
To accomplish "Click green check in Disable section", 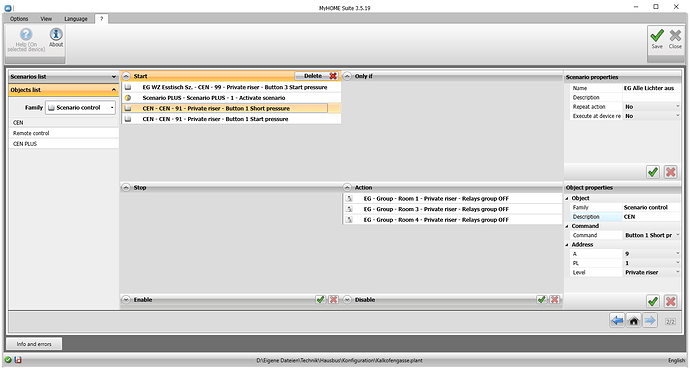I will click(542, 300).
